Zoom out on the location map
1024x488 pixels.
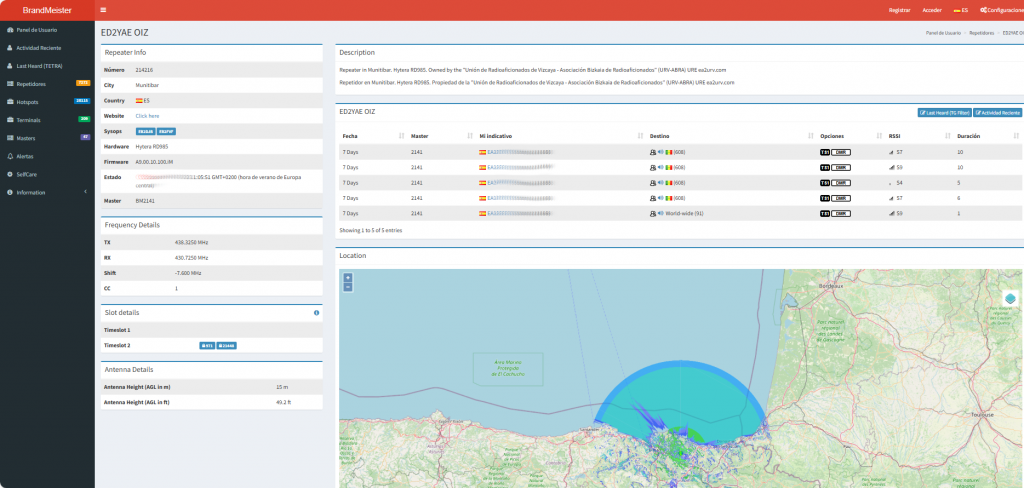click(347, 287)
